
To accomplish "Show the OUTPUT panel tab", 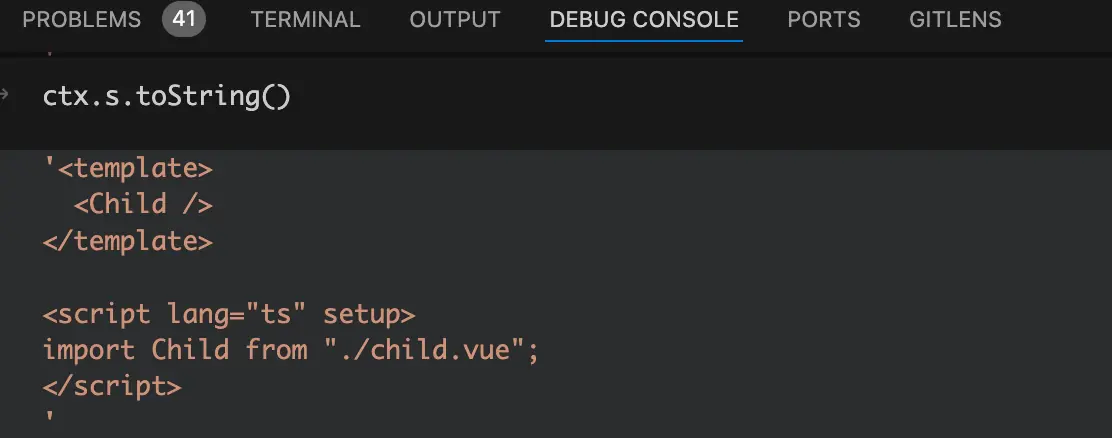I will (x=455, y=20).
